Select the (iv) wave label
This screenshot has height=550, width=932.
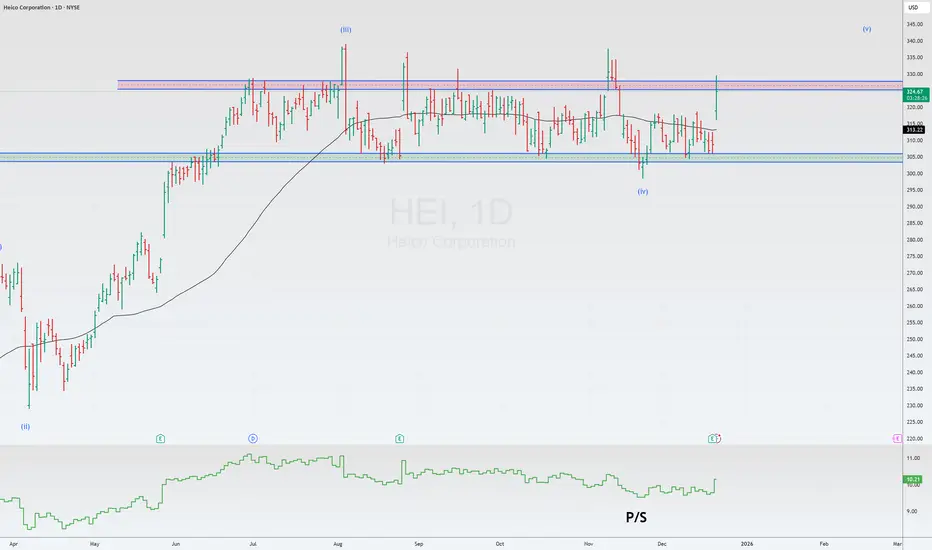tap(643, 192)
